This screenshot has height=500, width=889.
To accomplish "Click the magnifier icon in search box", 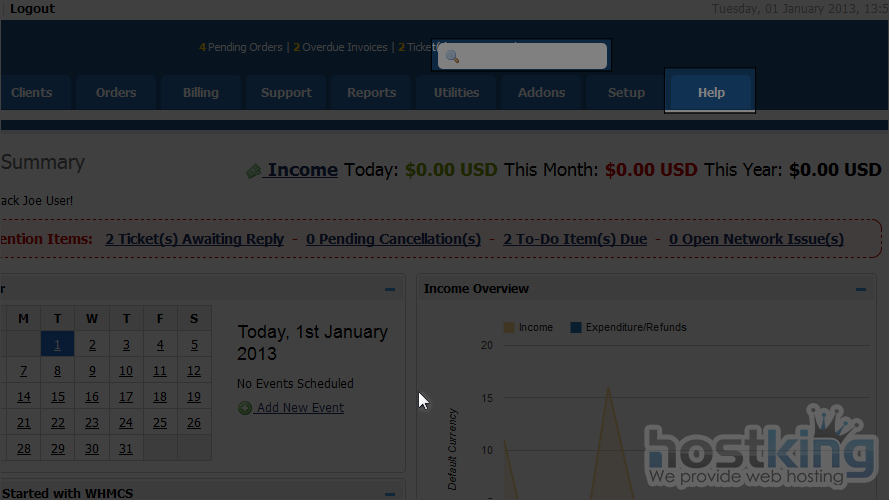I will [x=452, y=57].
